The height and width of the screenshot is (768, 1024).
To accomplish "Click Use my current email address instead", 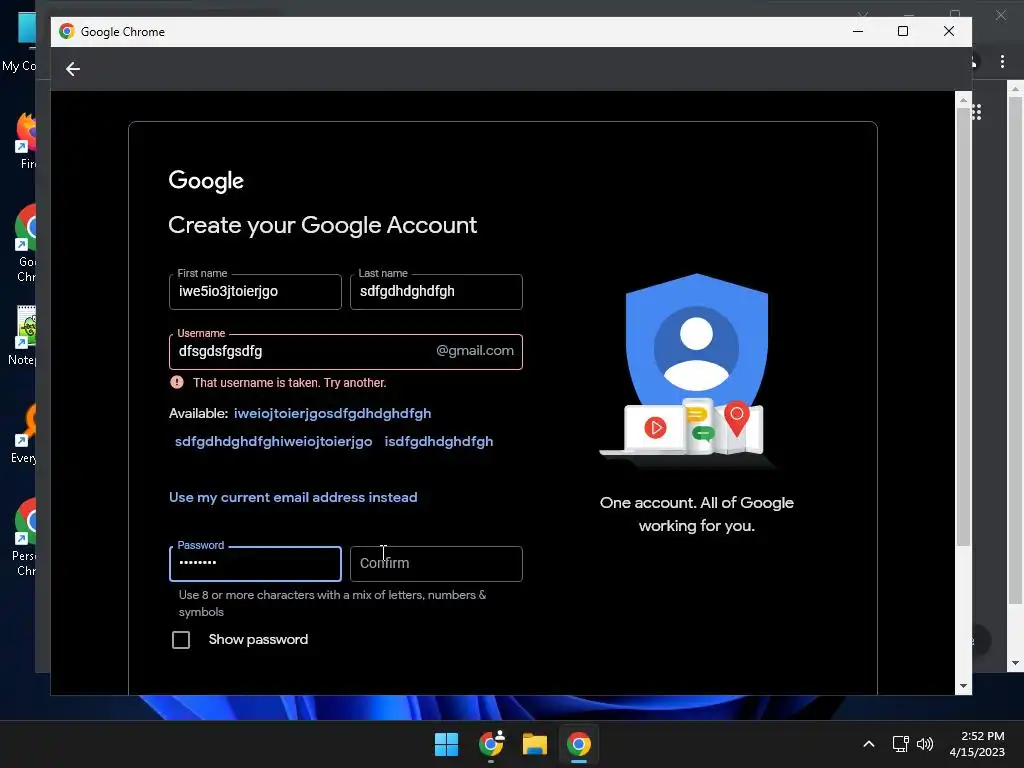I will tap(293, 498).
